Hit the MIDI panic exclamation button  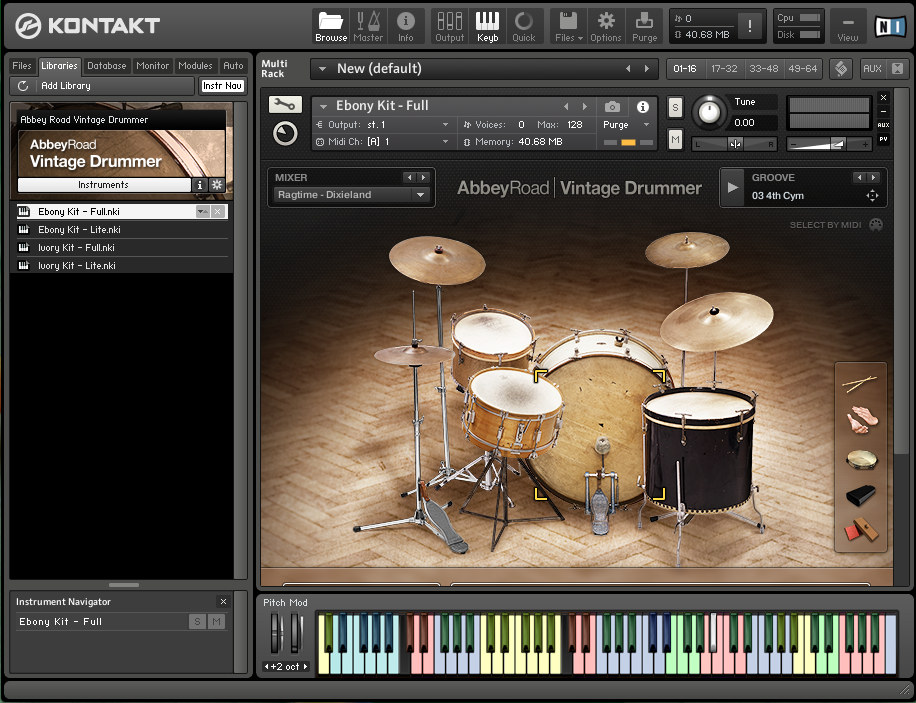pos(750,26)
